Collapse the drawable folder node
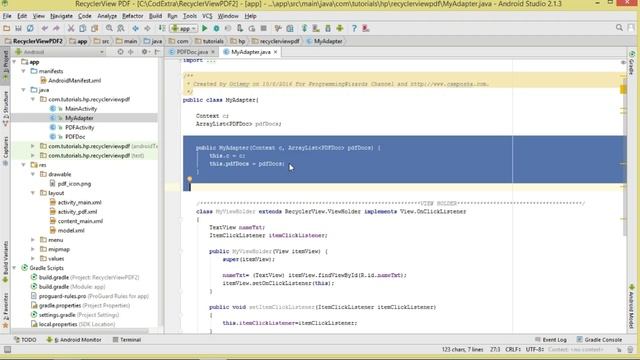The height and width of the screenshot is (360, 640). pos(33,174)
